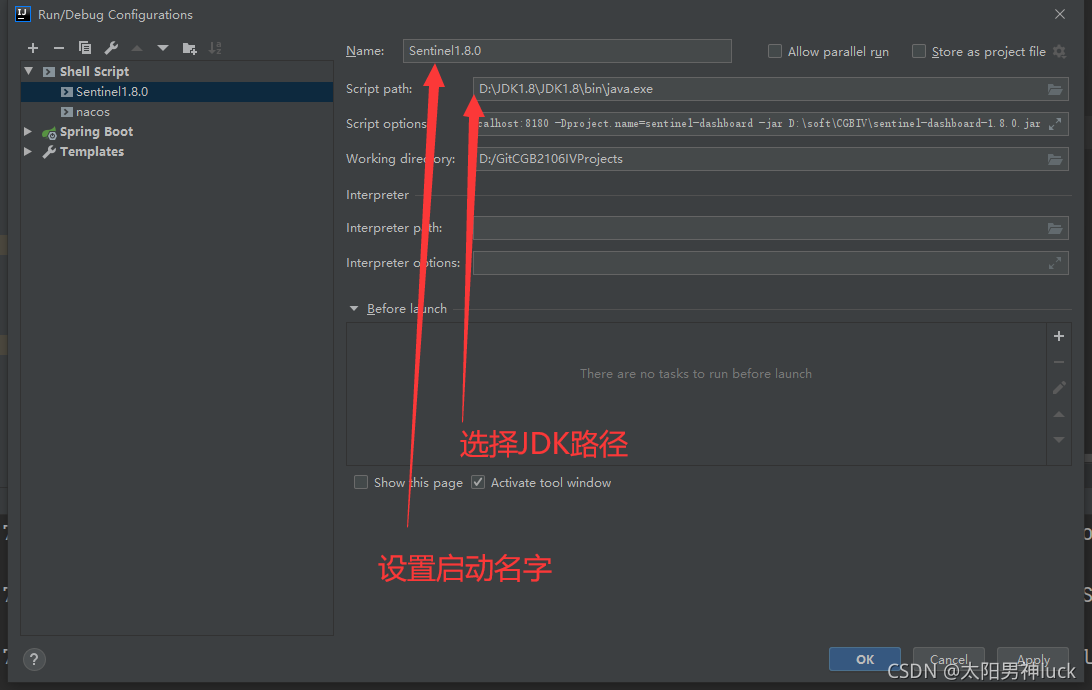Remove Before launch task with minus icon
Image resolution: width=1092 pixels, height=690 pixels.
1059,362
